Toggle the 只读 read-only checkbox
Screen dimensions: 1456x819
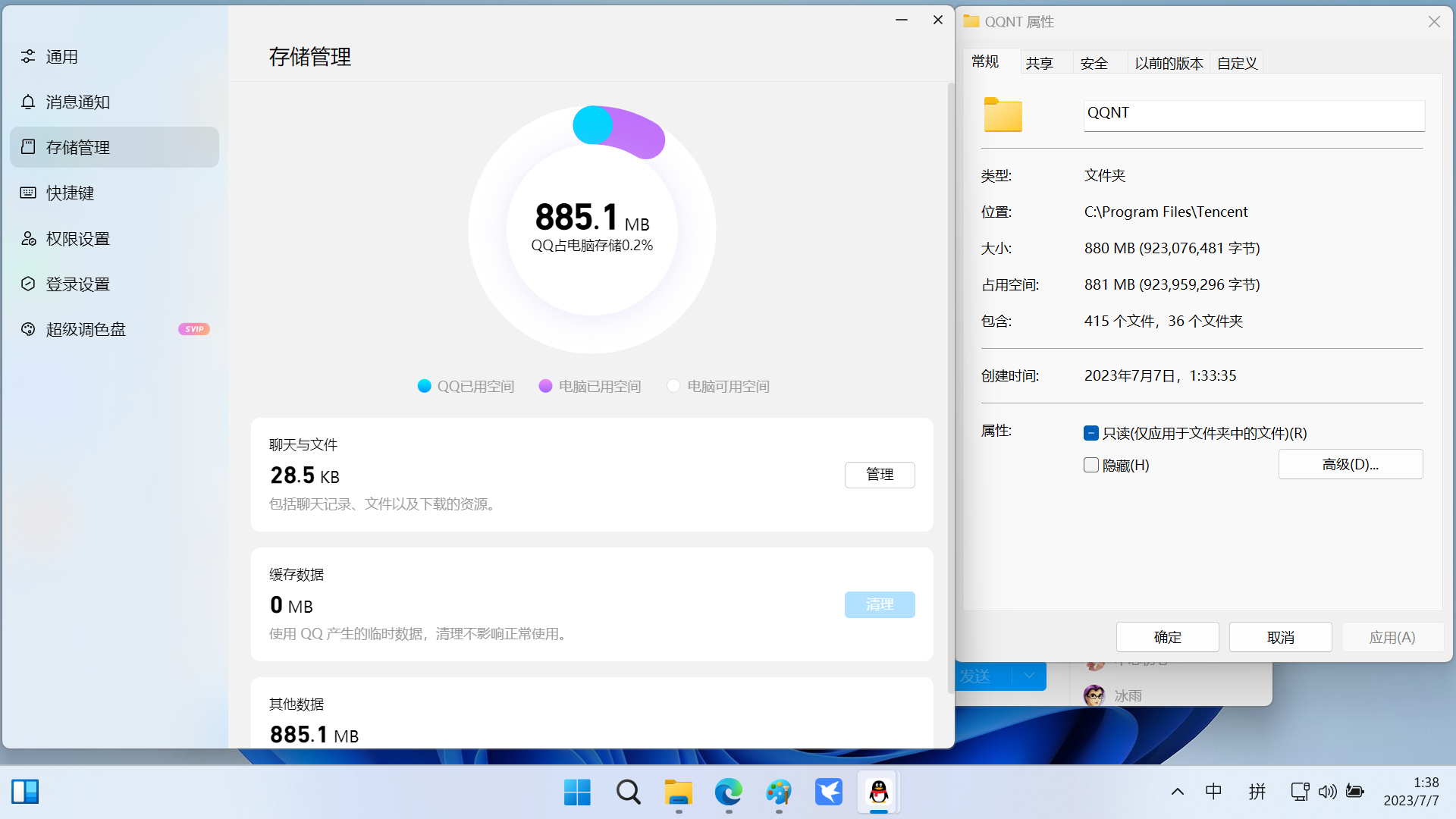click(x=1091, y=433)
